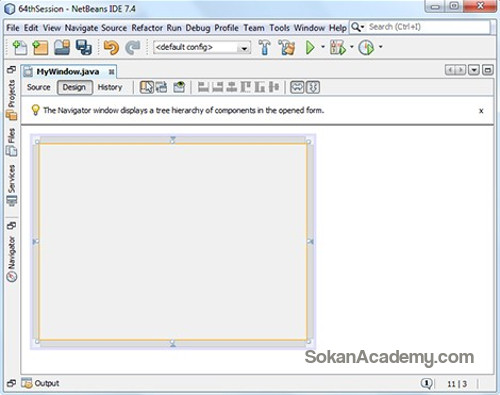Switch to Source view

(x=39, y=87)
